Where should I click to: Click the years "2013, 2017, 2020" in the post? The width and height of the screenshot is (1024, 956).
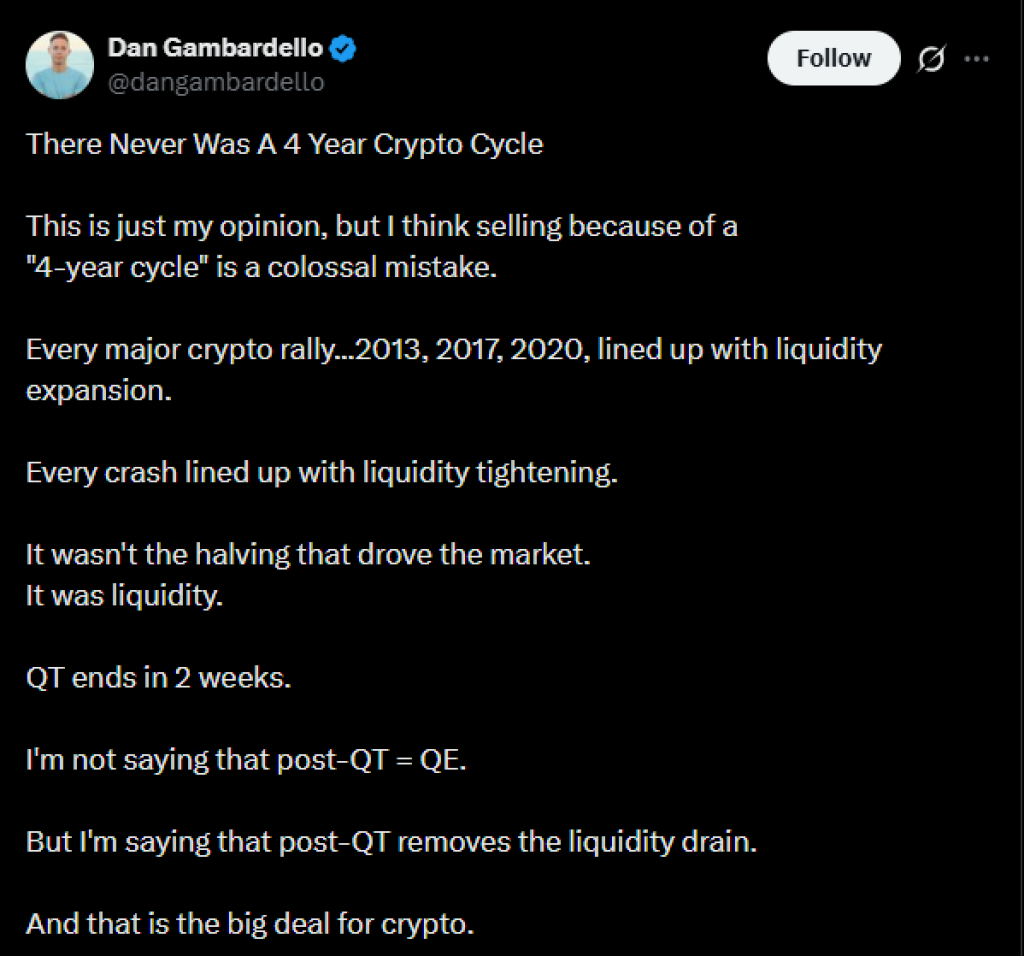click(x=457, y=350)
